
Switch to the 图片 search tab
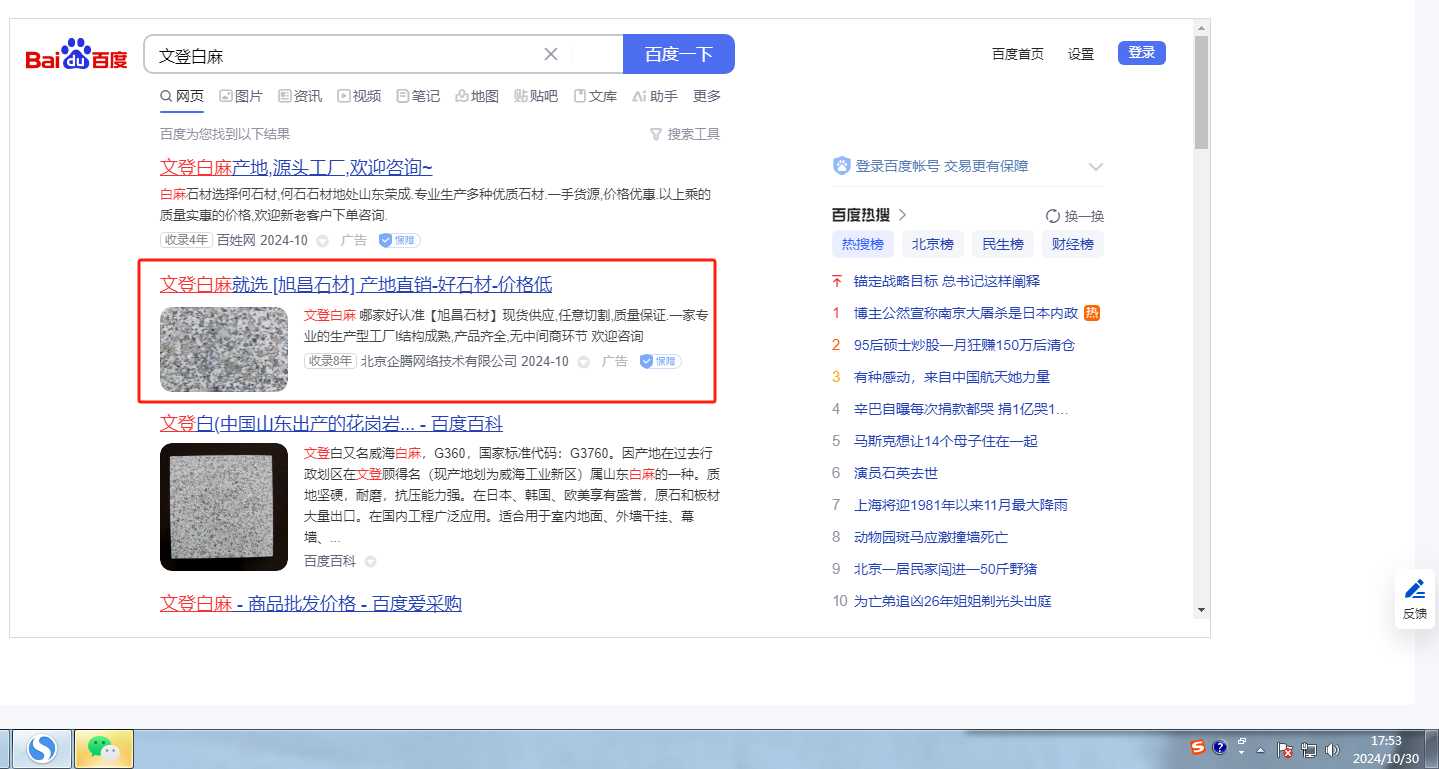240,96
